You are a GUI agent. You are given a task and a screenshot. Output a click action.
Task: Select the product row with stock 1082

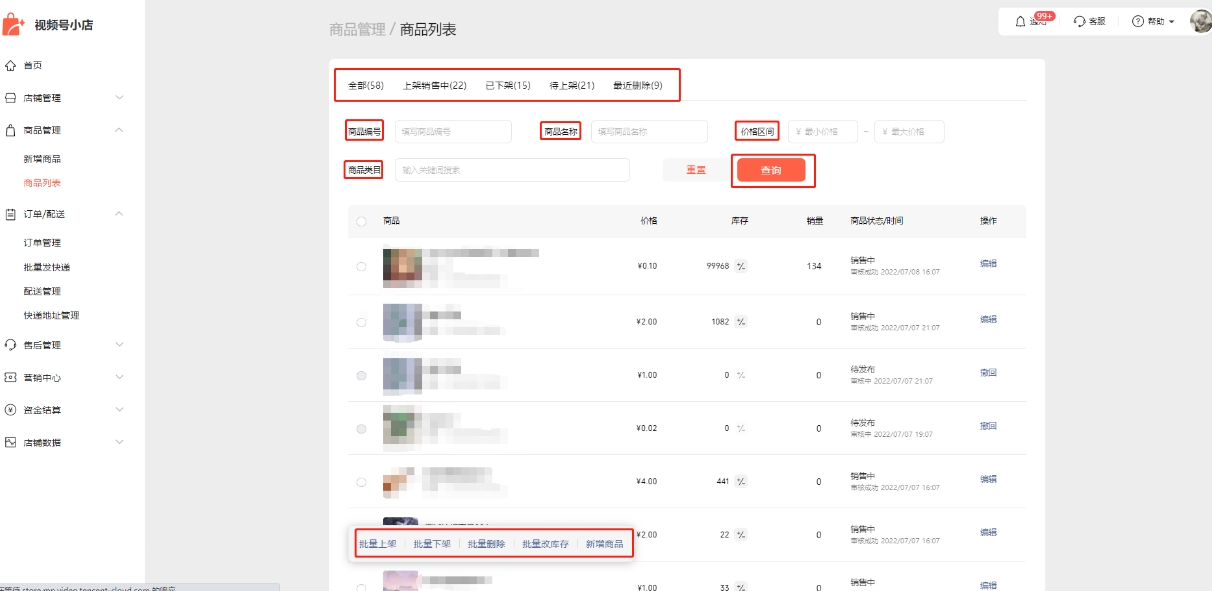[x=361, y=322]
